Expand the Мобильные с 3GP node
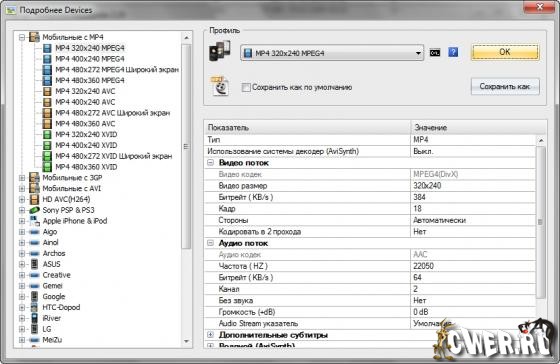 pyautogui.click(x=22, y=178)
